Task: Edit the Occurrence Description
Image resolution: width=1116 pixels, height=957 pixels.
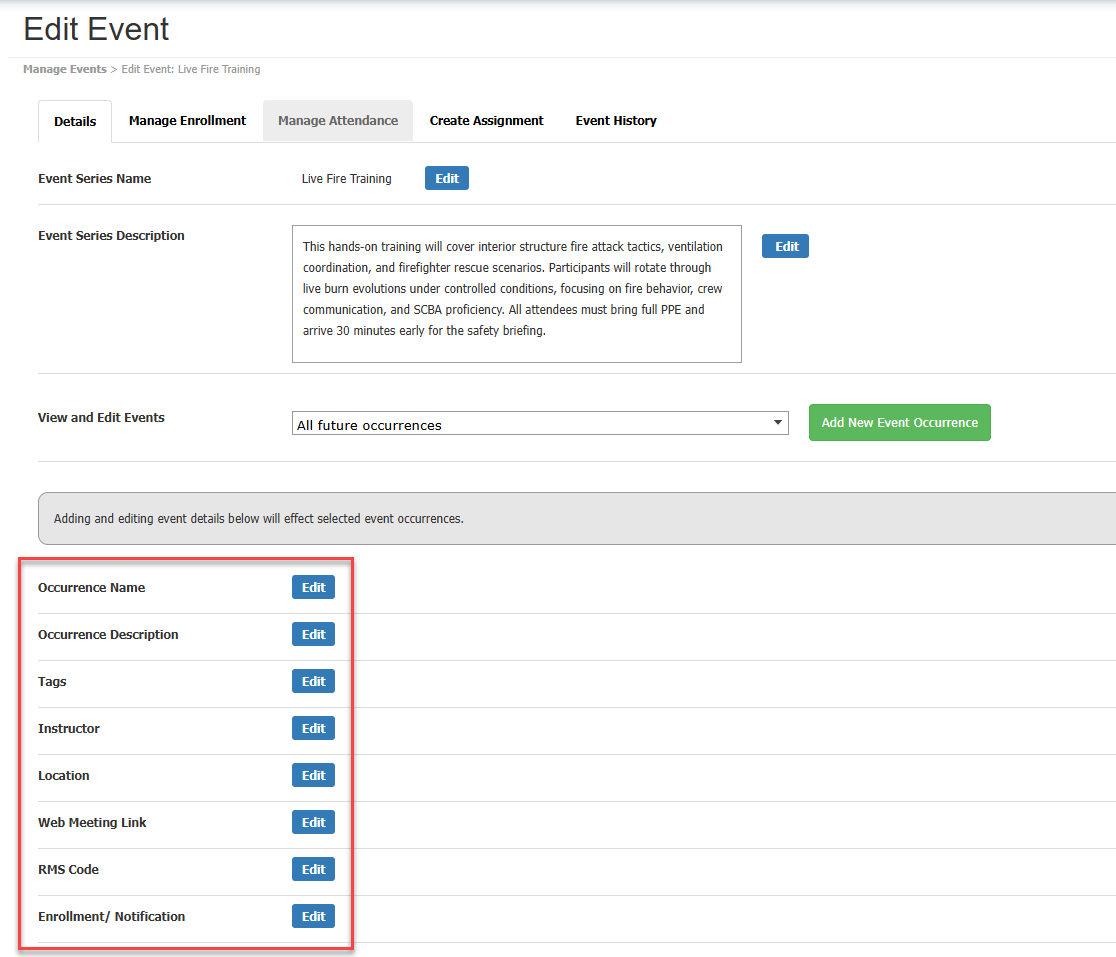Action: 313,635
